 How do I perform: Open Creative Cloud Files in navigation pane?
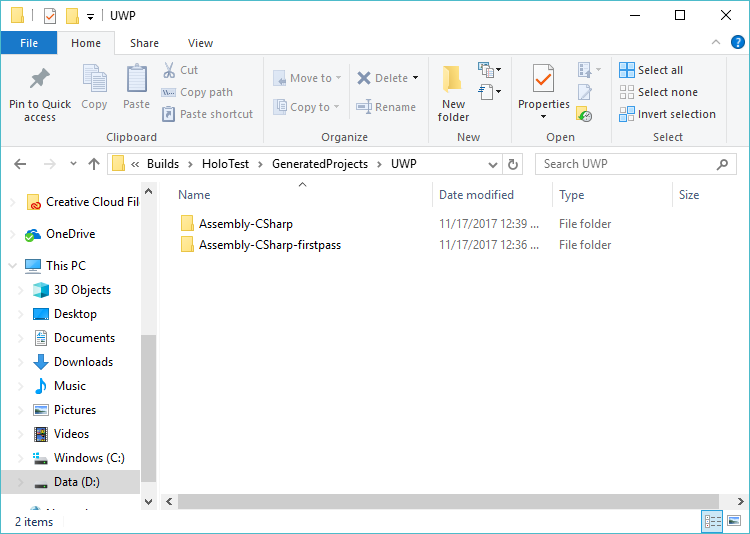pos(83,202)
